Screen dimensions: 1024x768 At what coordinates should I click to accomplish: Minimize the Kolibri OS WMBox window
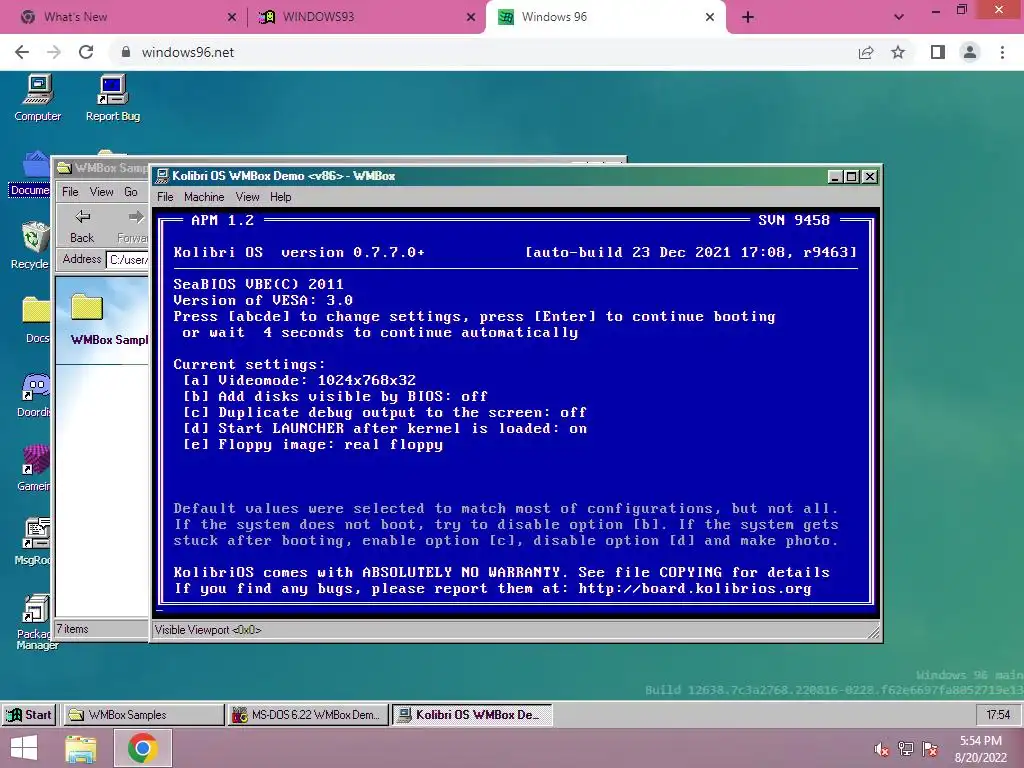click(x=835, y=176)
